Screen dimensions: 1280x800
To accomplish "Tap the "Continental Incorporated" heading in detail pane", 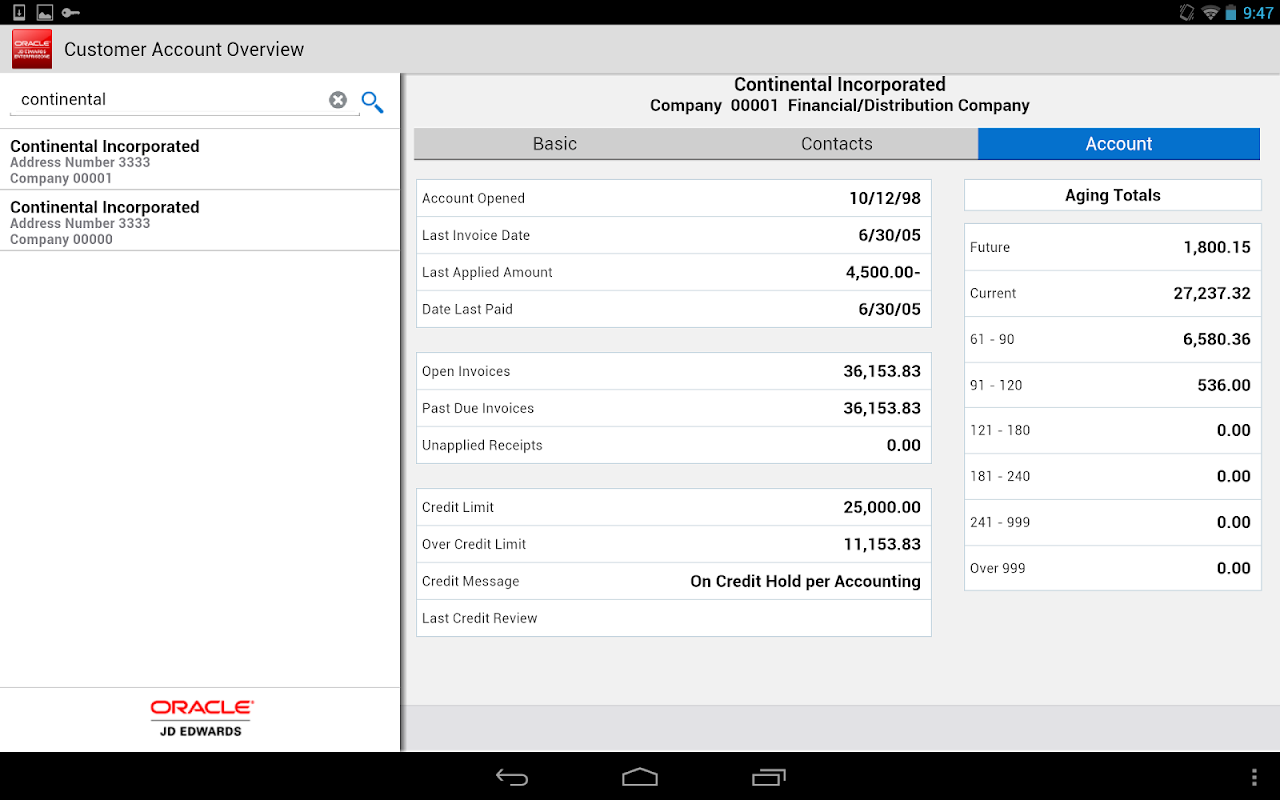I will pos(840,85).
